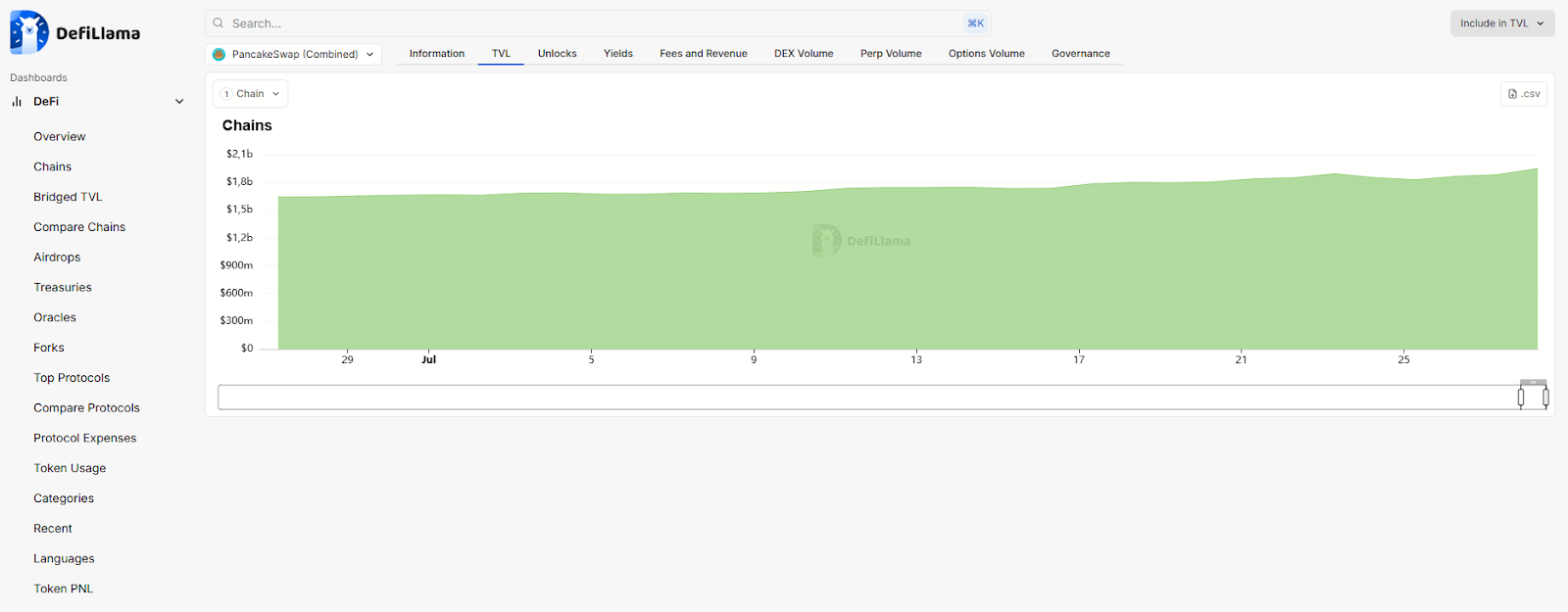Click the Dashboards sidebar label
The width and height of the screenshot is (1568, 612).
[38, 78]
